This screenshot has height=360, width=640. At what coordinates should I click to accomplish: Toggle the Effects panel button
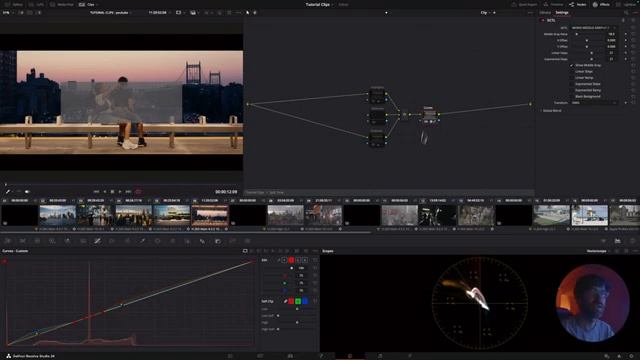click(x=601, y=4)
